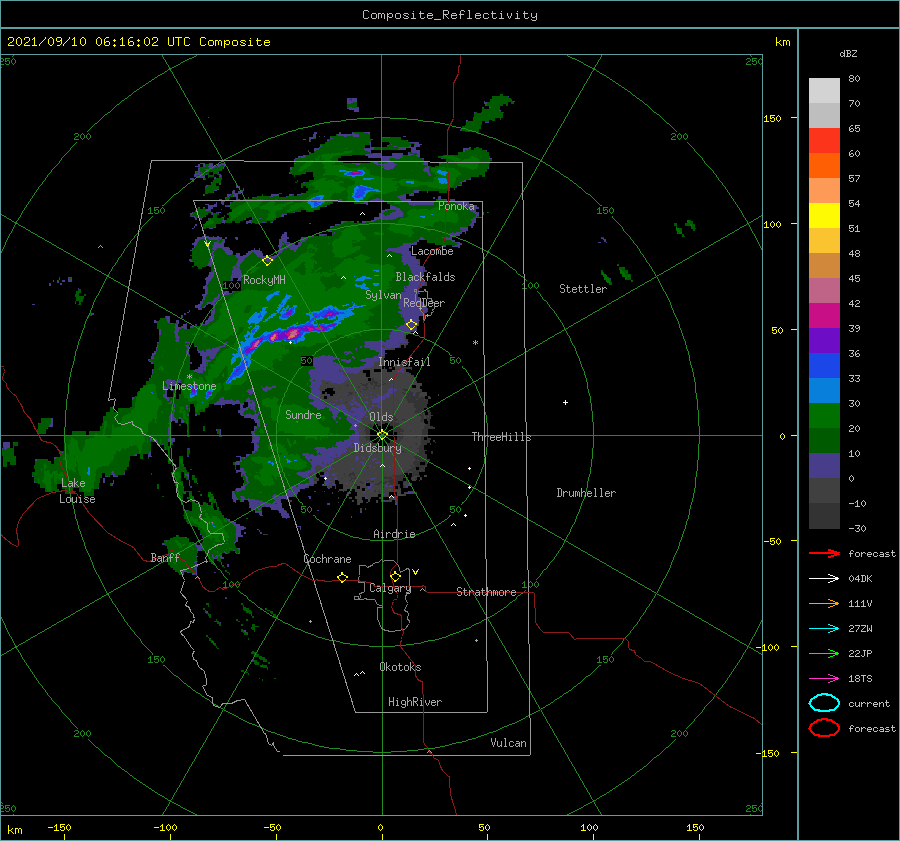900x841 pixels.
Task: Click the cyan 27ZW arrow legend icon
Action: pos(824,629)
